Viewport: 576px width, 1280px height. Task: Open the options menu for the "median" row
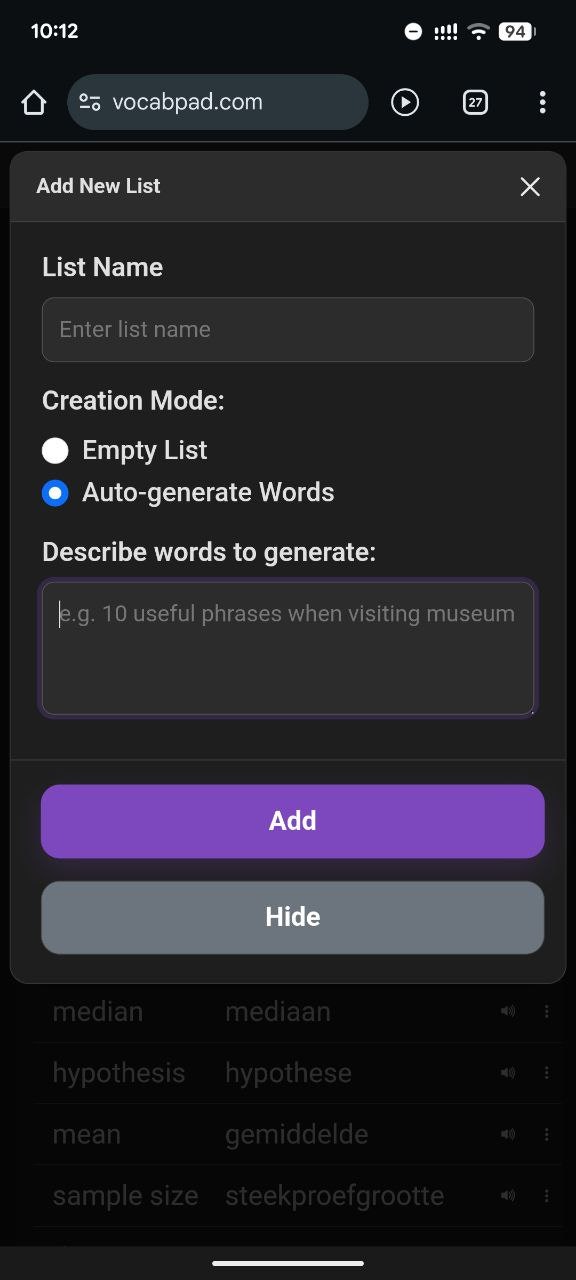pyautogui.click(x=547, y=1011)
